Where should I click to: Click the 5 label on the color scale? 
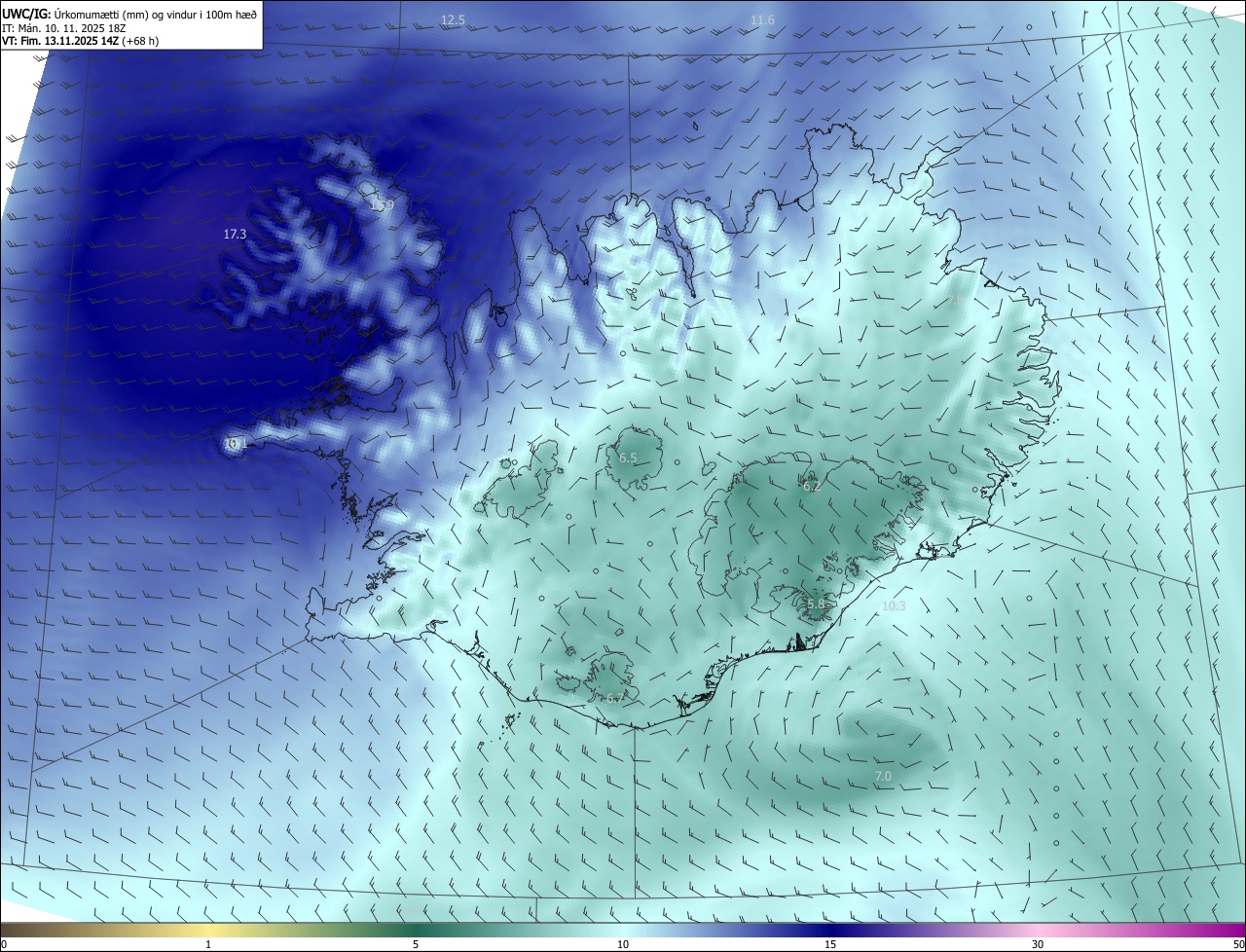pos(416,944)
